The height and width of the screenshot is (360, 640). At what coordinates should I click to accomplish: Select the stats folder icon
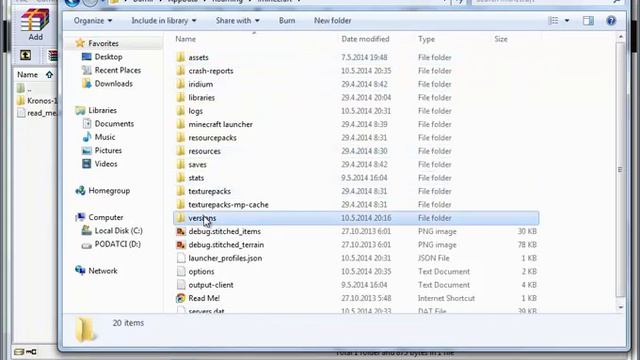click(x=181, y=178)
